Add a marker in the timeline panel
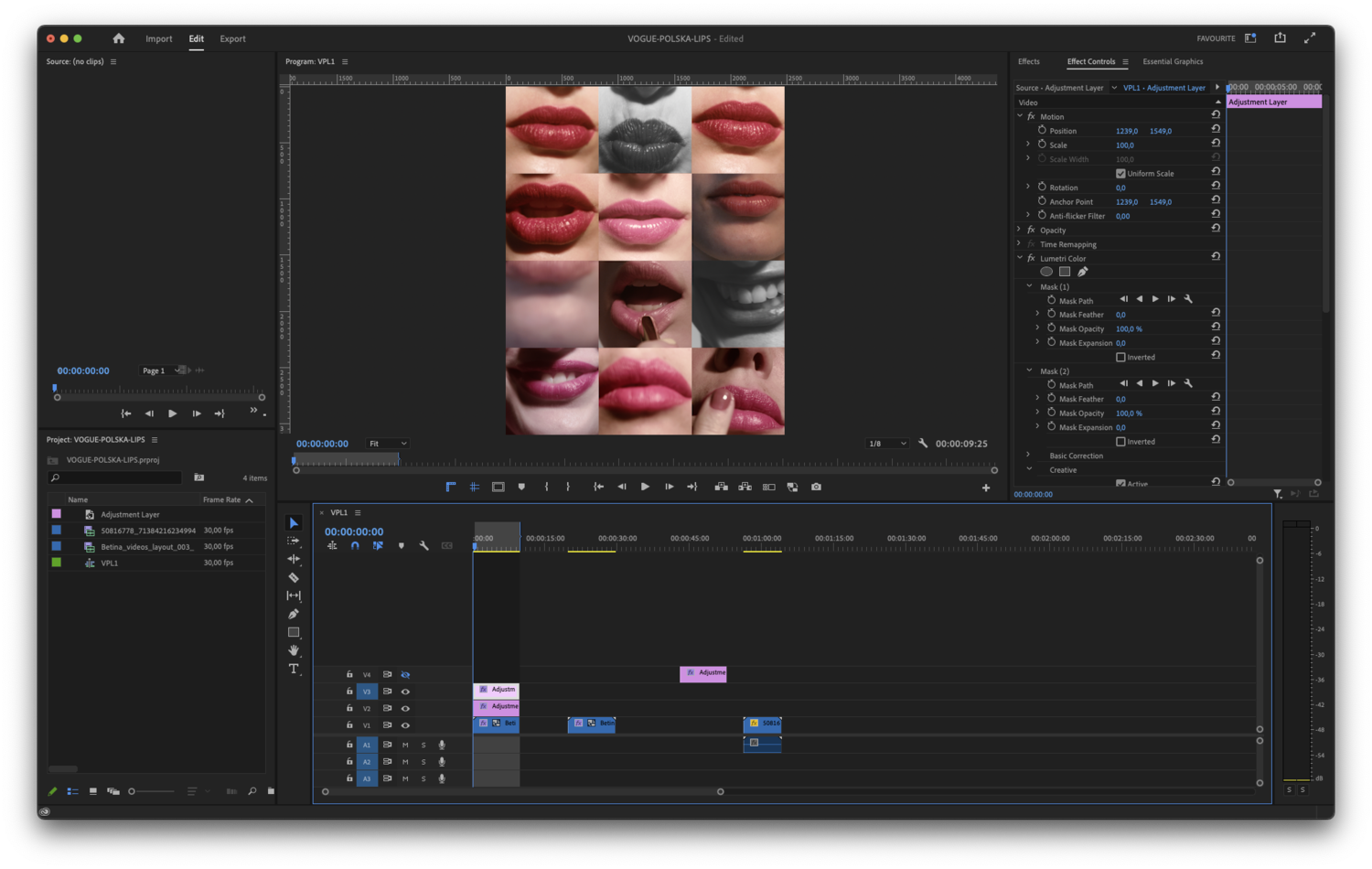1372x869 pixels. (x=402, y=546)
